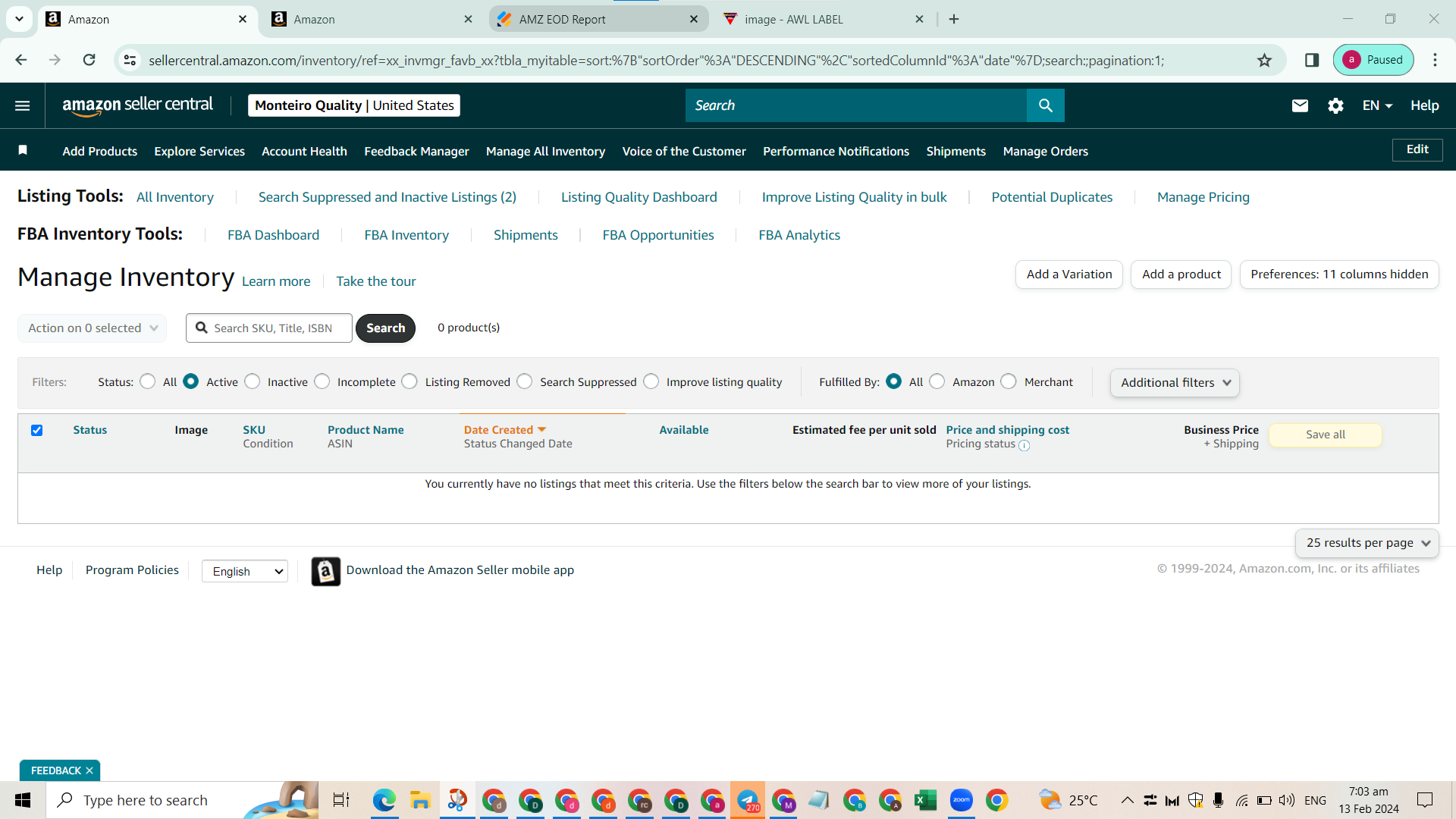Reload the page with the refresh icon

(89, 60)
